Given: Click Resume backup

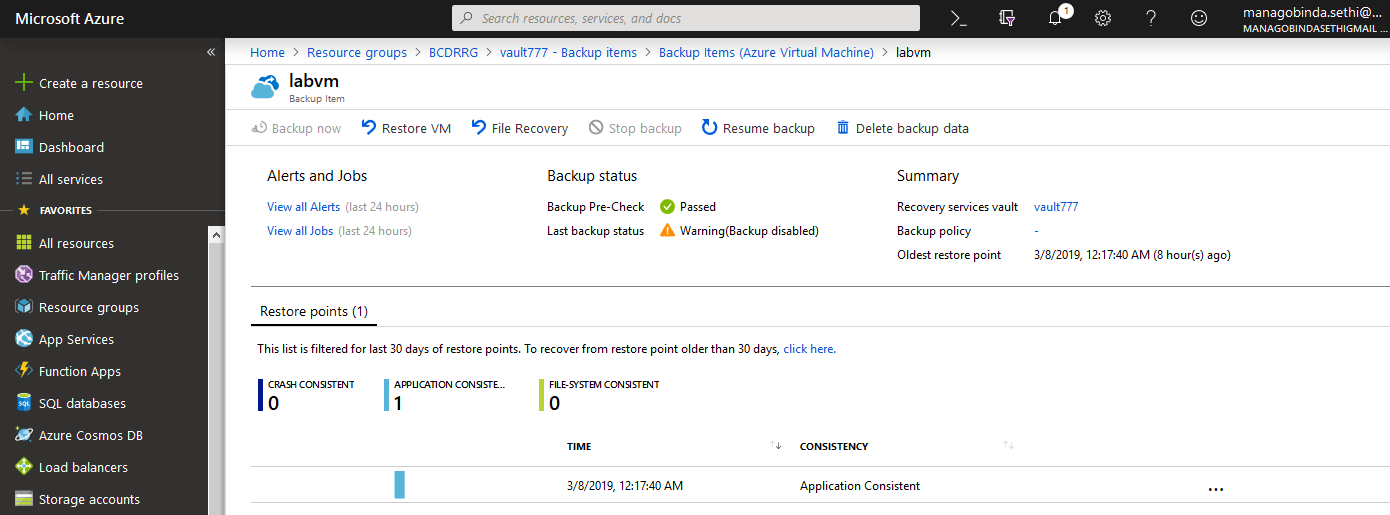Looking at the screenshot, I should pyautogui.click(x=758, y=128).
